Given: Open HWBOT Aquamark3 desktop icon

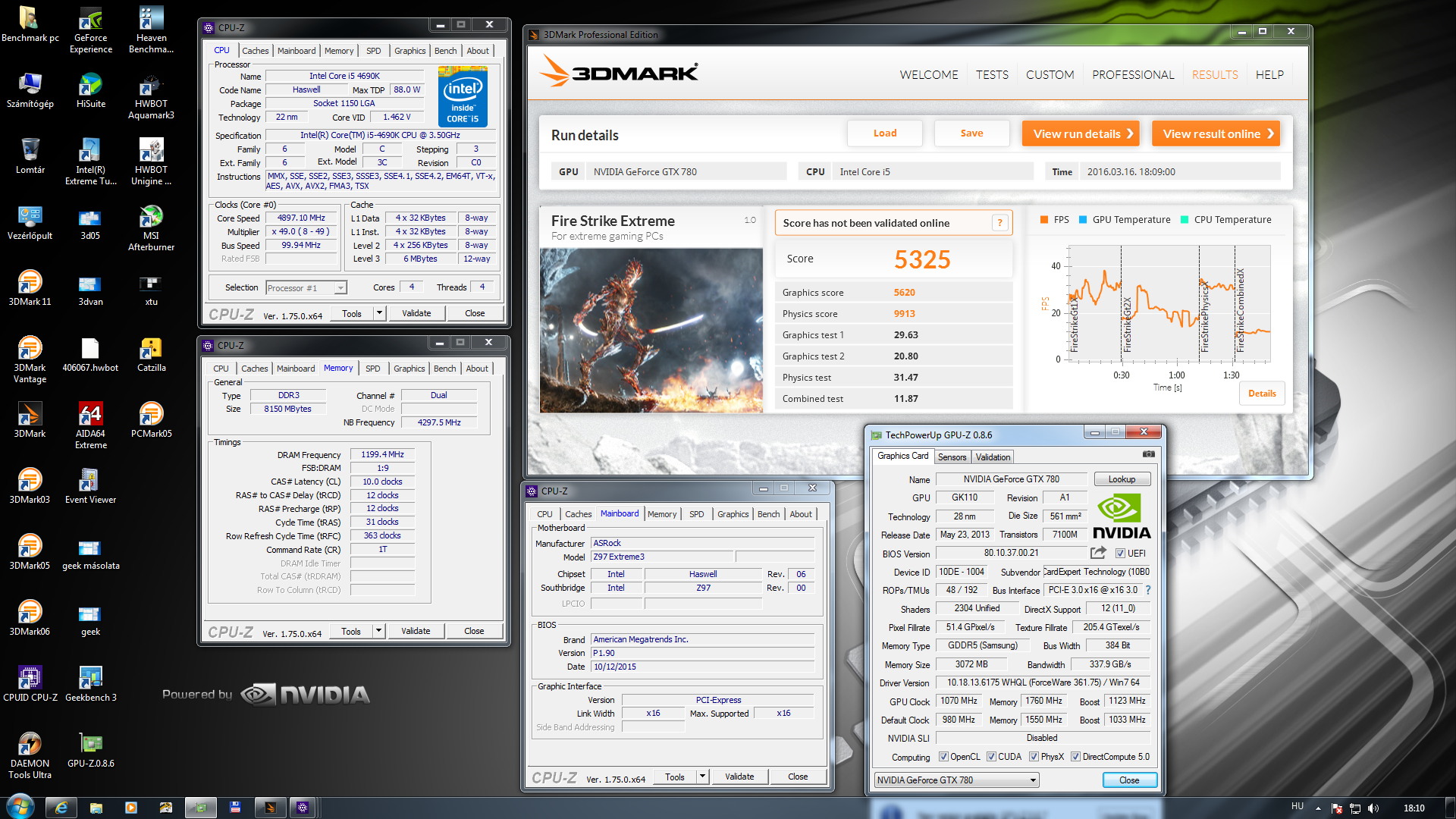Looking at the screenshot, I should click(x=152, y=96).
